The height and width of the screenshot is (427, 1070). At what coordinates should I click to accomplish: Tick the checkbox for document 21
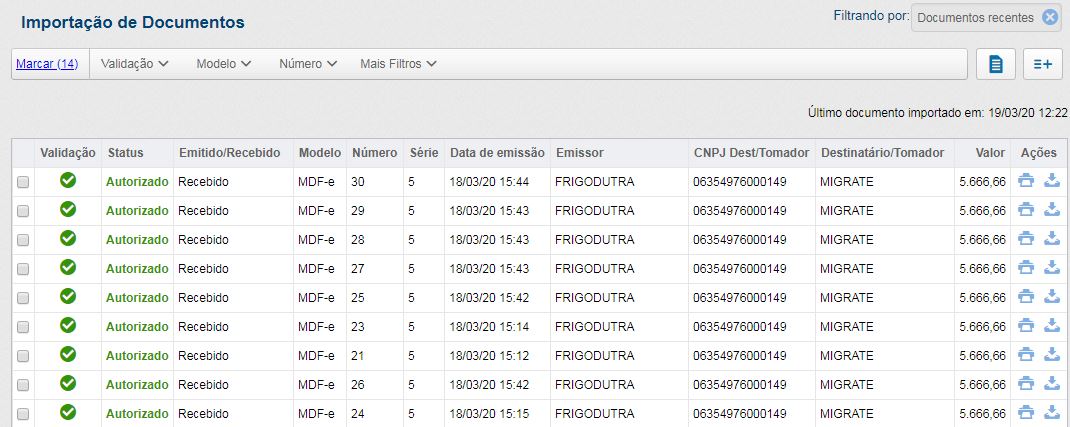click(x=23, y=356)
